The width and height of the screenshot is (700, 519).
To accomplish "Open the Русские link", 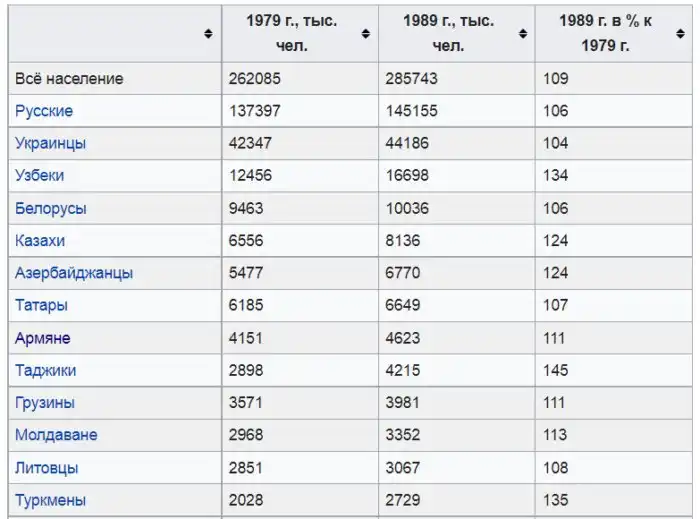I will pyautogui.click(x=44, y=111).
